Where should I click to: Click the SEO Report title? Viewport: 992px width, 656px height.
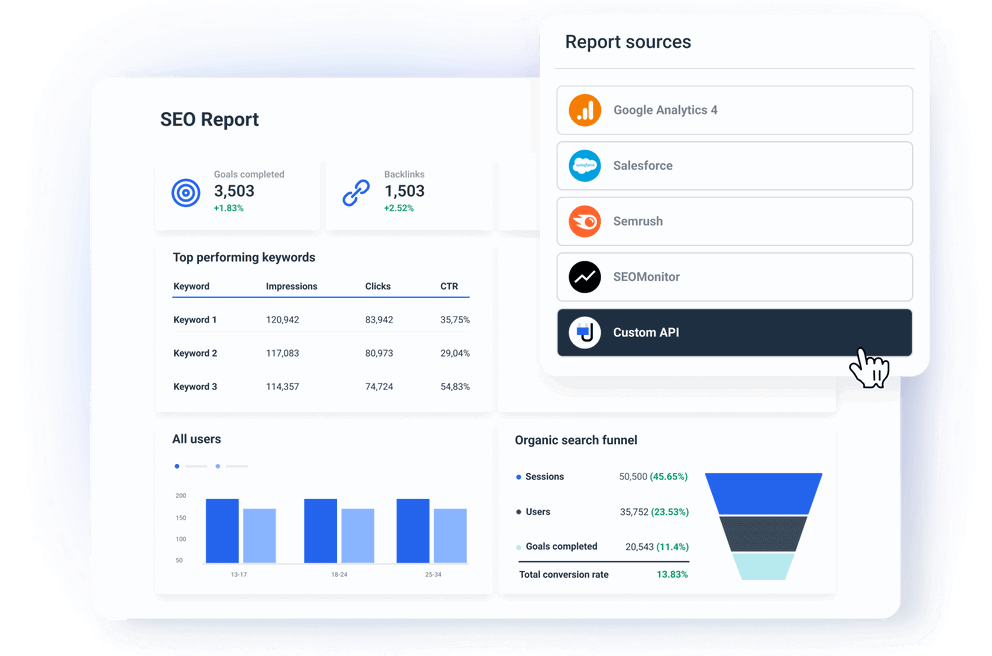tap(209, 120)
